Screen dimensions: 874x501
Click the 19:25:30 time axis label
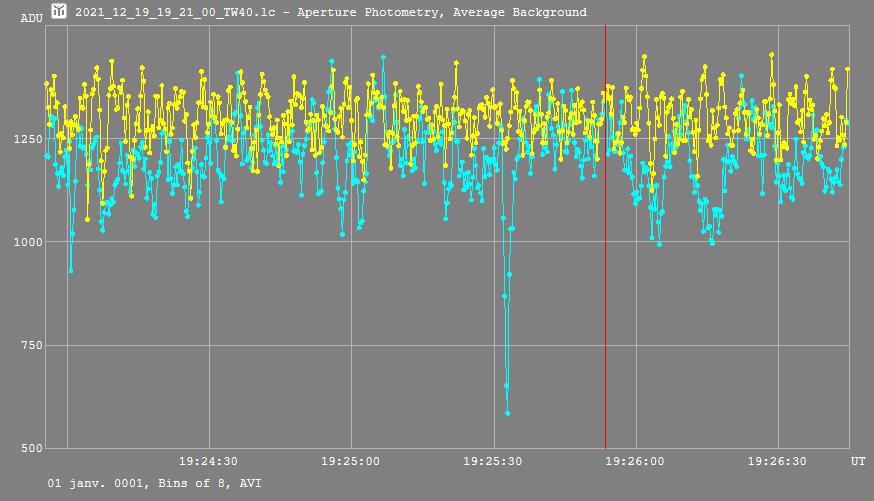pyautogui.click(x=493, y=462)
